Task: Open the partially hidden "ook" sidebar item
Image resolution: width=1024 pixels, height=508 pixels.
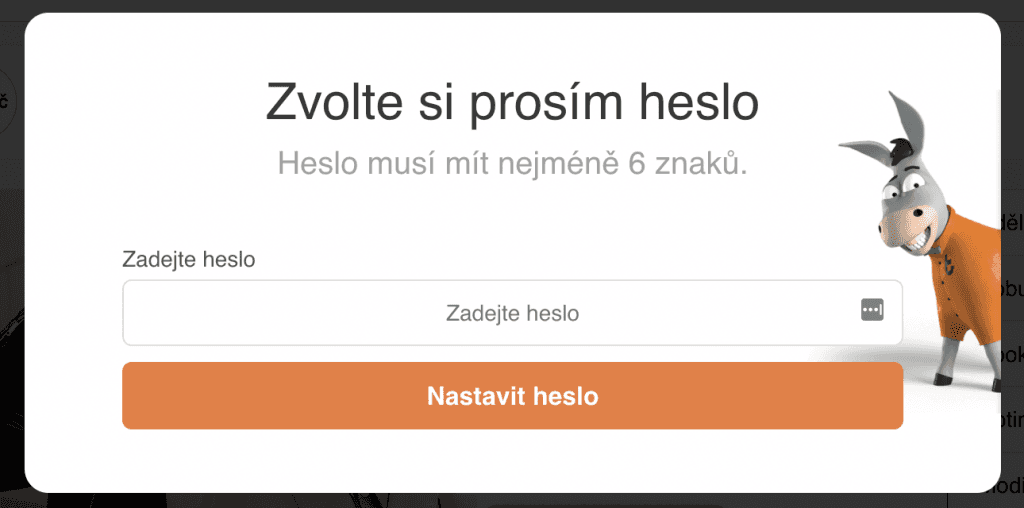Action: point(1011,355)
